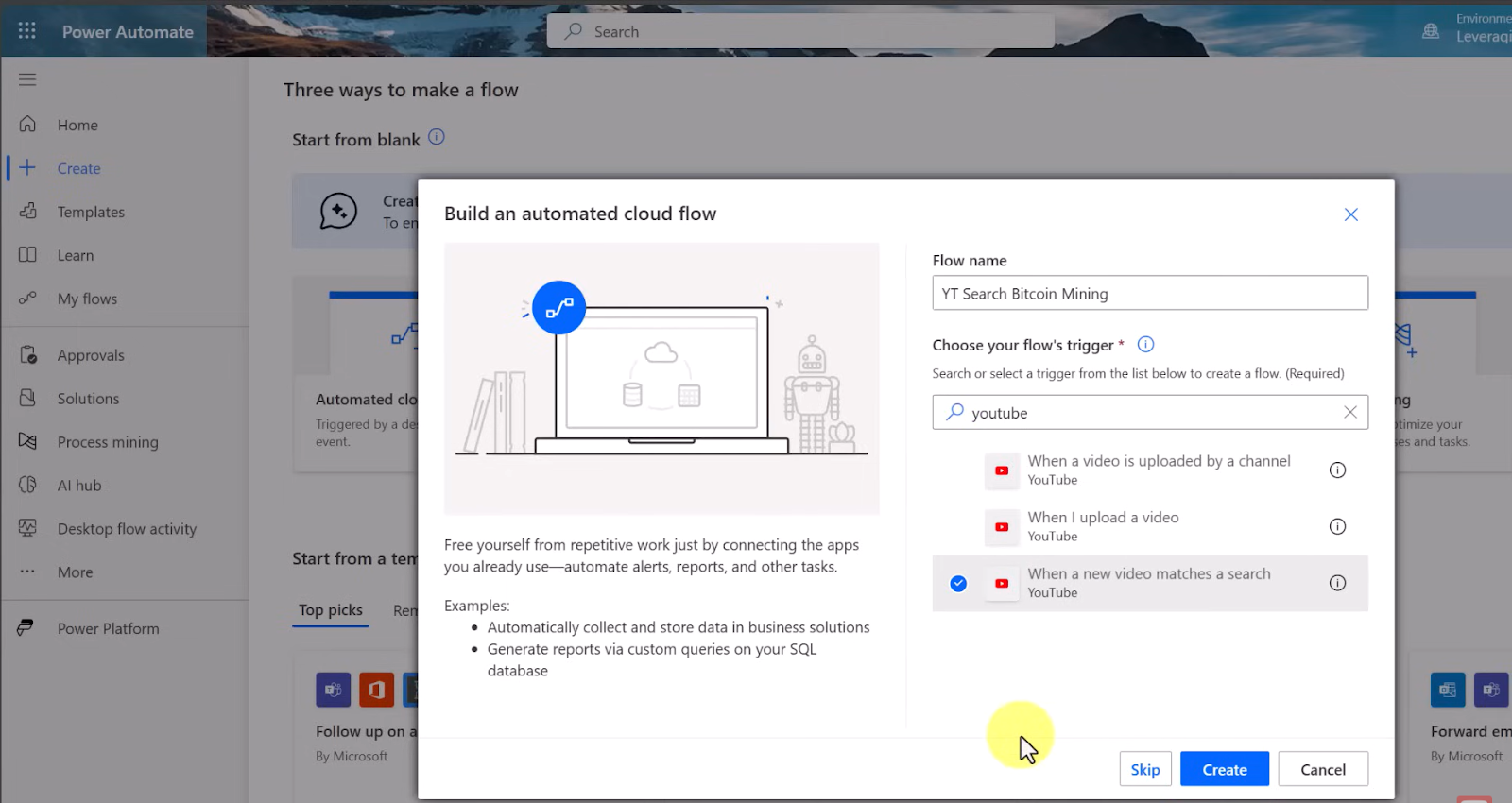Click info icon beside Start from blank
This screenshot has height=803, width=1512.
[437, 137]
